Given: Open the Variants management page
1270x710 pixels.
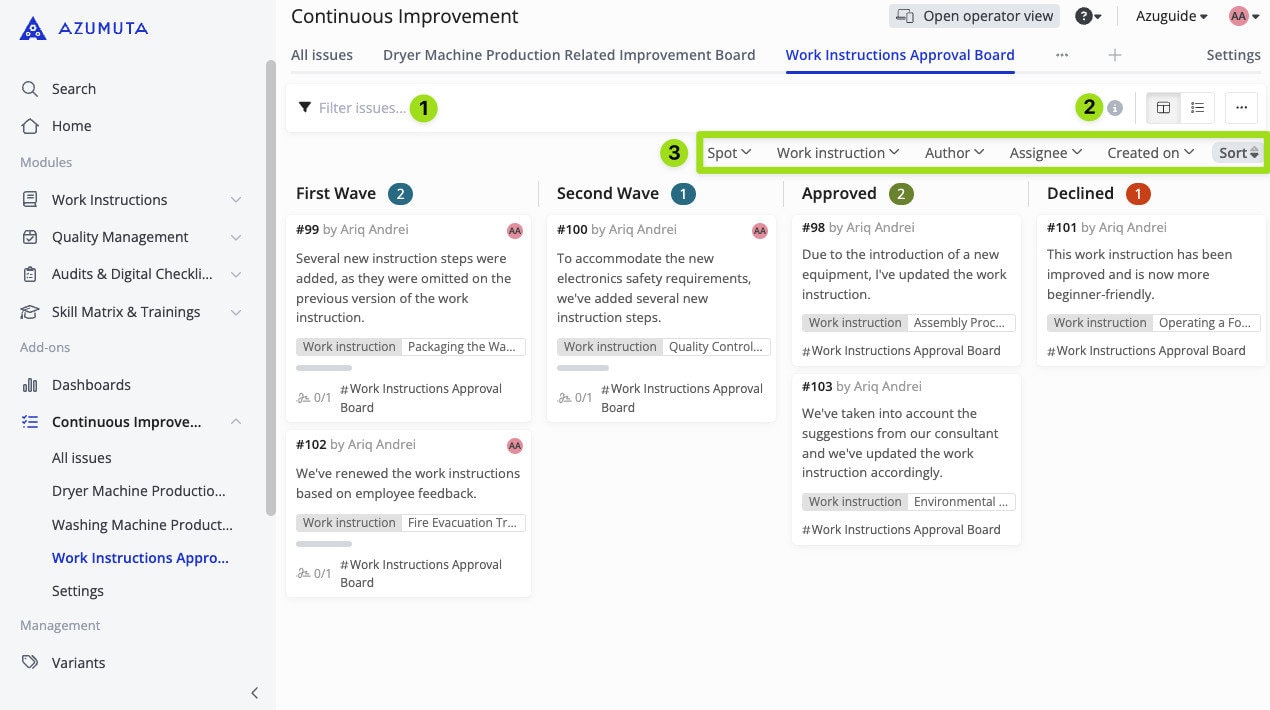Looking at the screenshot, I should coord(78,662).
